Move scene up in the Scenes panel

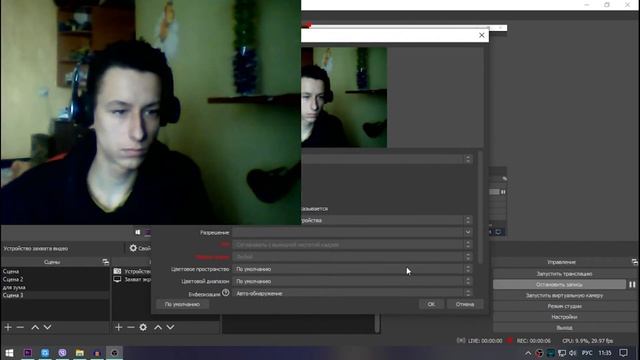tap(35, 327)
